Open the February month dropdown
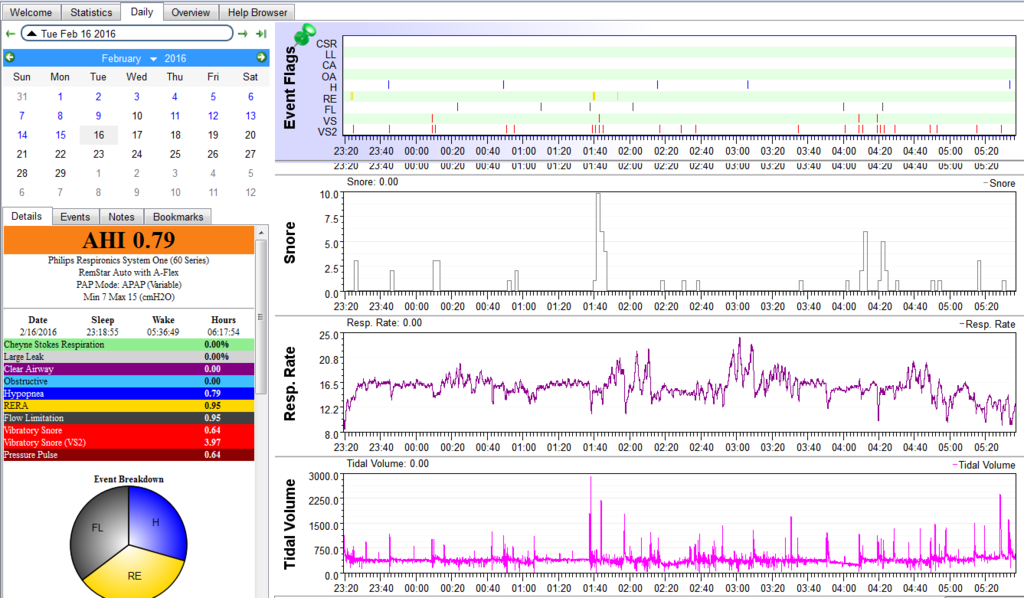The width and height of the screenshot is (1024, 598). tap(130, 58)
